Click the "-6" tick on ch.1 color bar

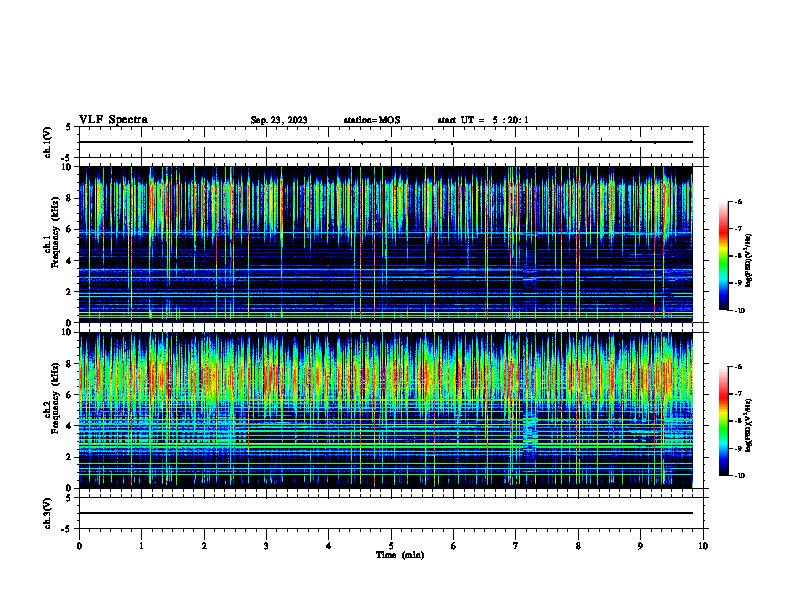click(x=738, y=202)
